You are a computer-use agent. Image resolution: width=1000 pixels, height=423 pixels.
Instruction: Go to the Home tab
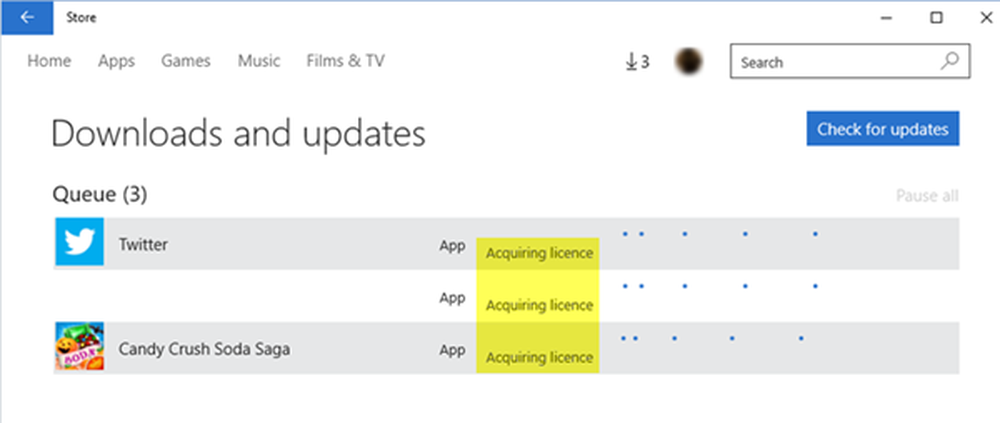click(49, 61)
